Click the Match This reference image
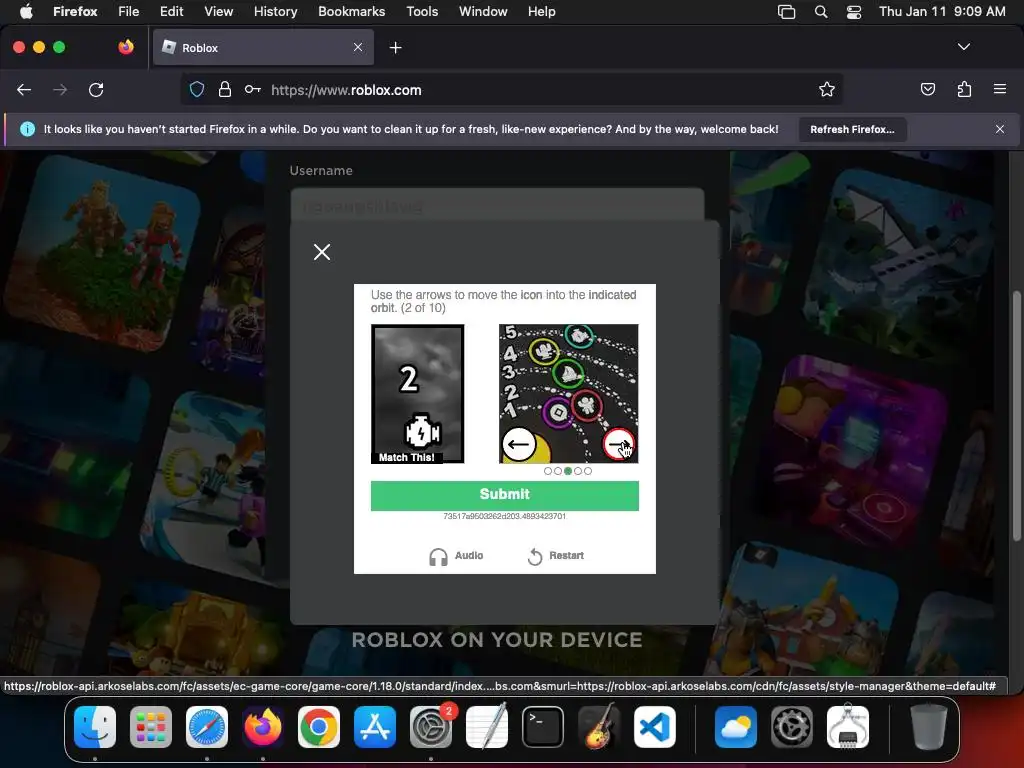 point(417,394)
